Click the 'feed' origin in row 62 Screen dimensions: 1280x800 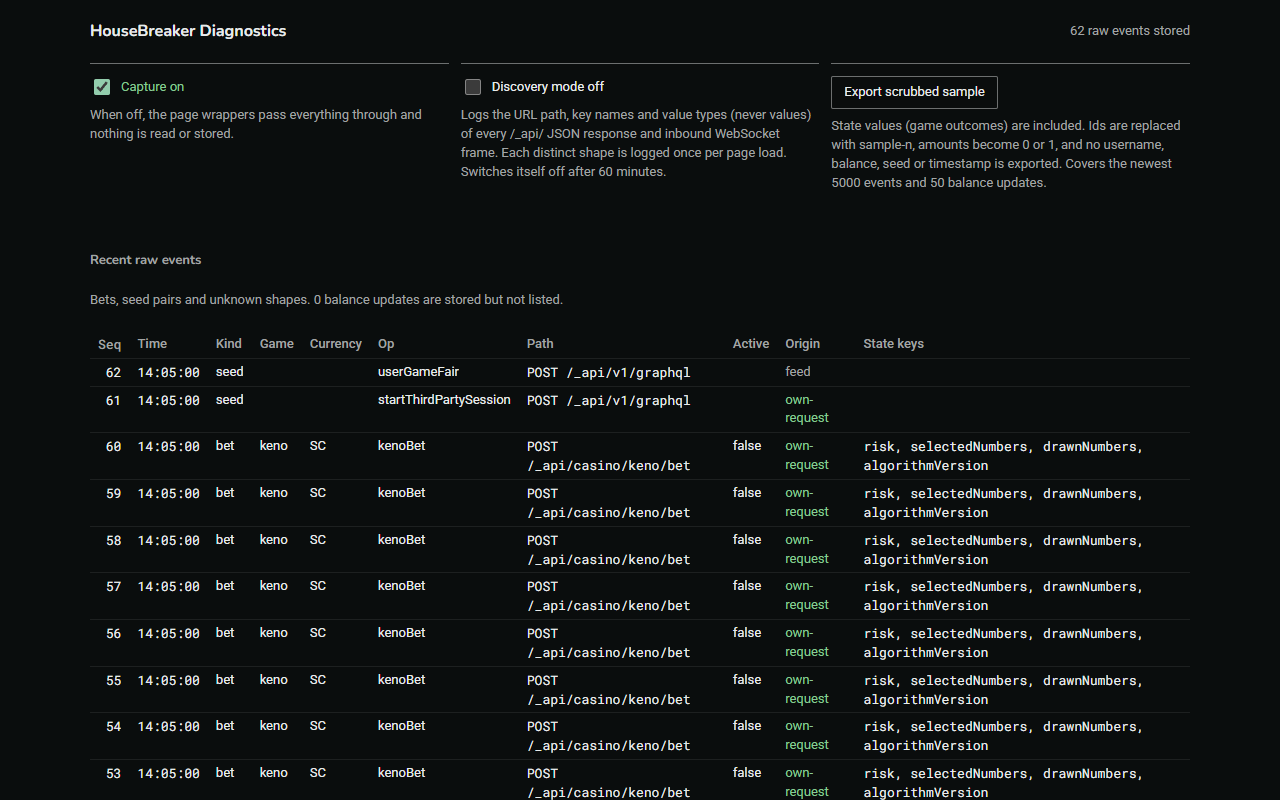(x=798, y=372)
